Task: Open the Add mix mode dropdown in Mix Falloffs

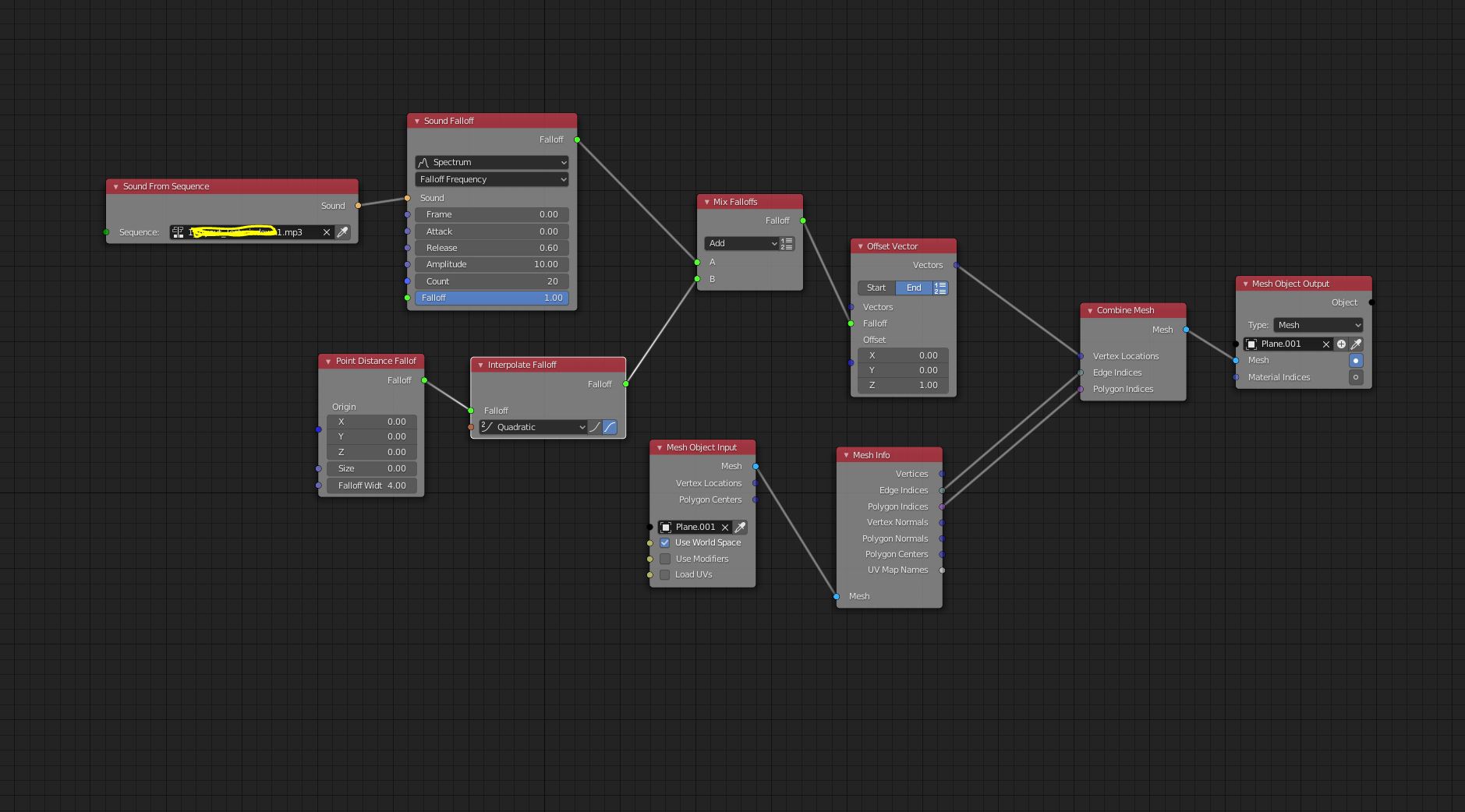Action: 739,243
